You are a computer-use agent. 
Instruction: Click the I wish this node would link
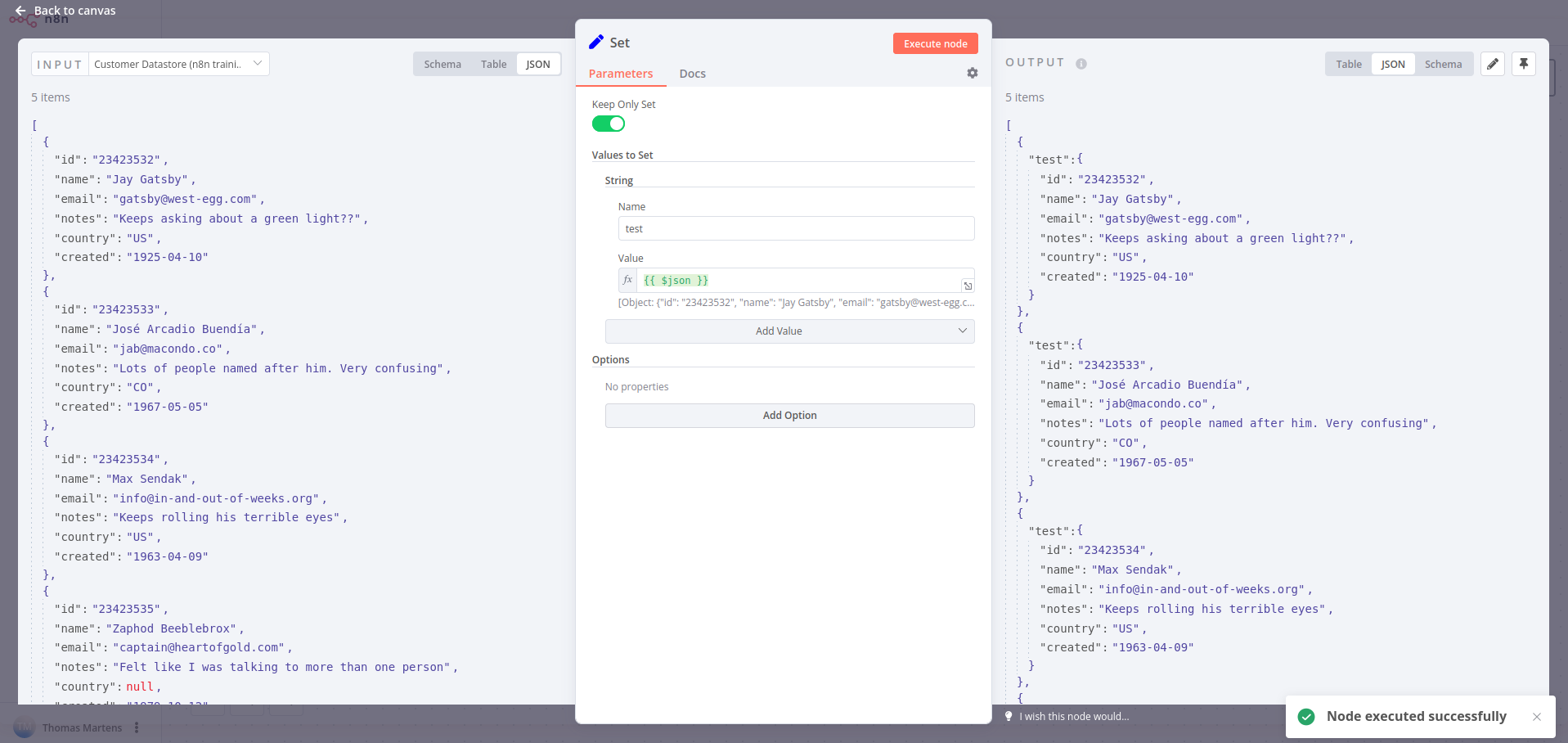[x=1073, y=717]
